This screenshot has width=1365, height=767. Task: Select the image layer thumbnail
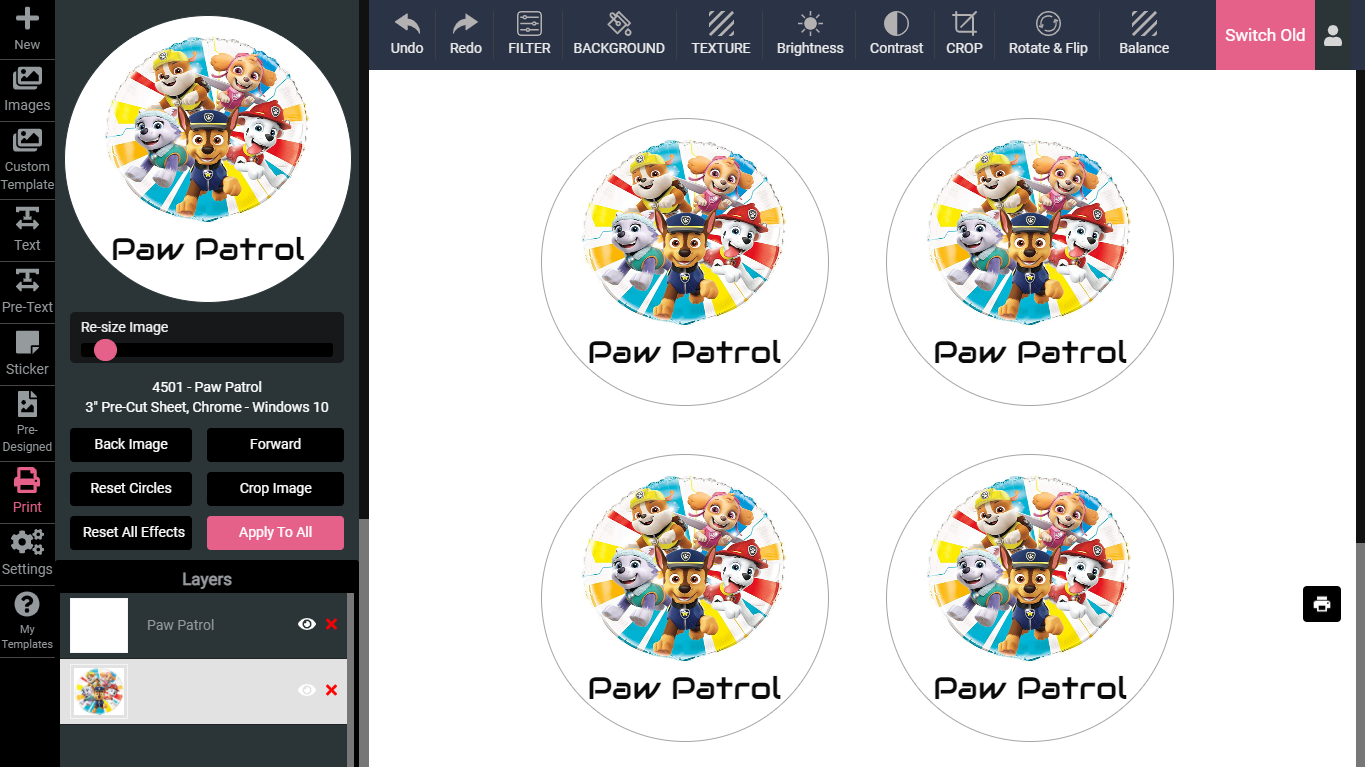[x=99, y=691]
